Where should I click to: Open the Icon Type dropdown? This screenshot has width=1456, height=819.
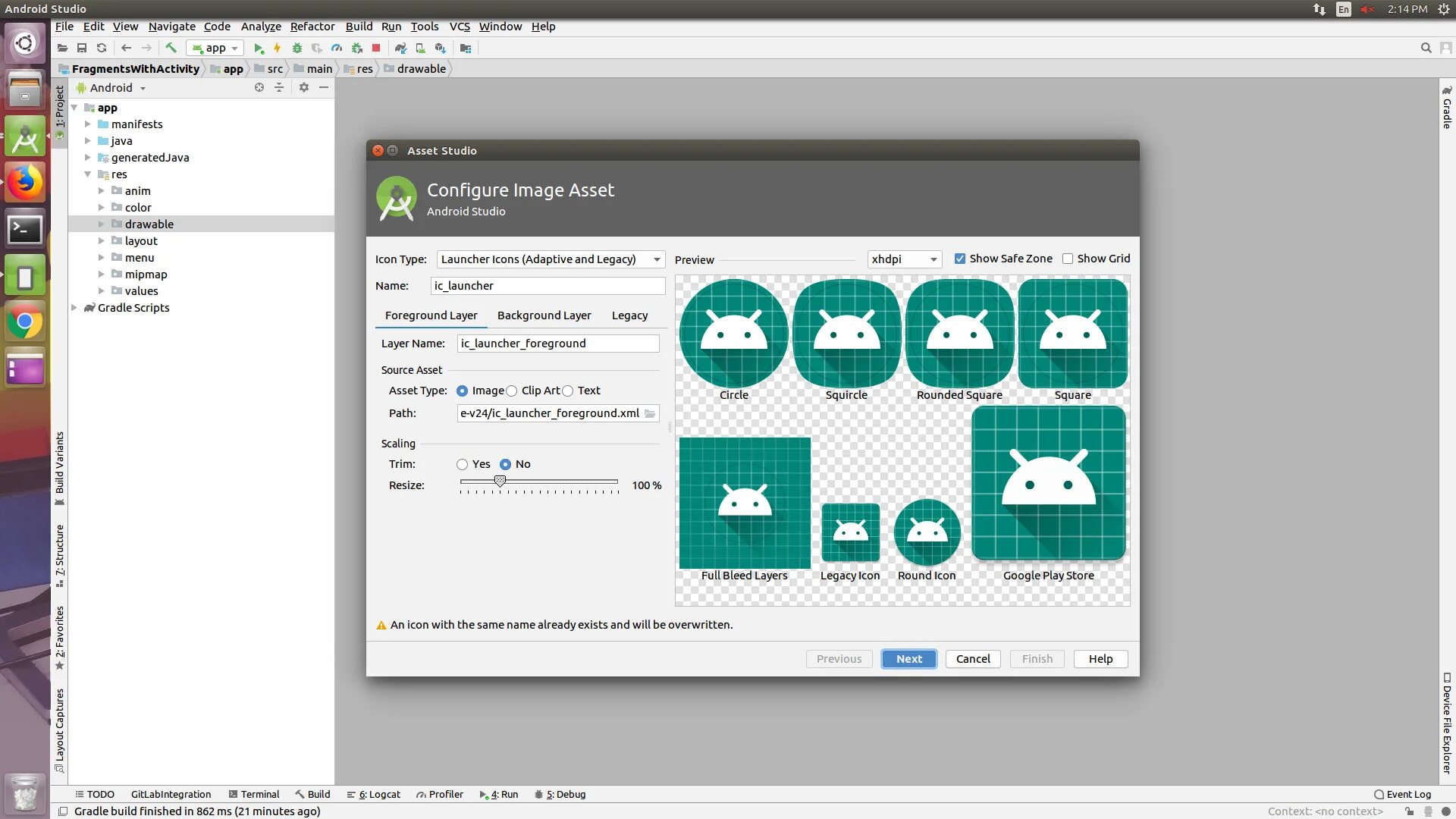(x=551, y=259)
